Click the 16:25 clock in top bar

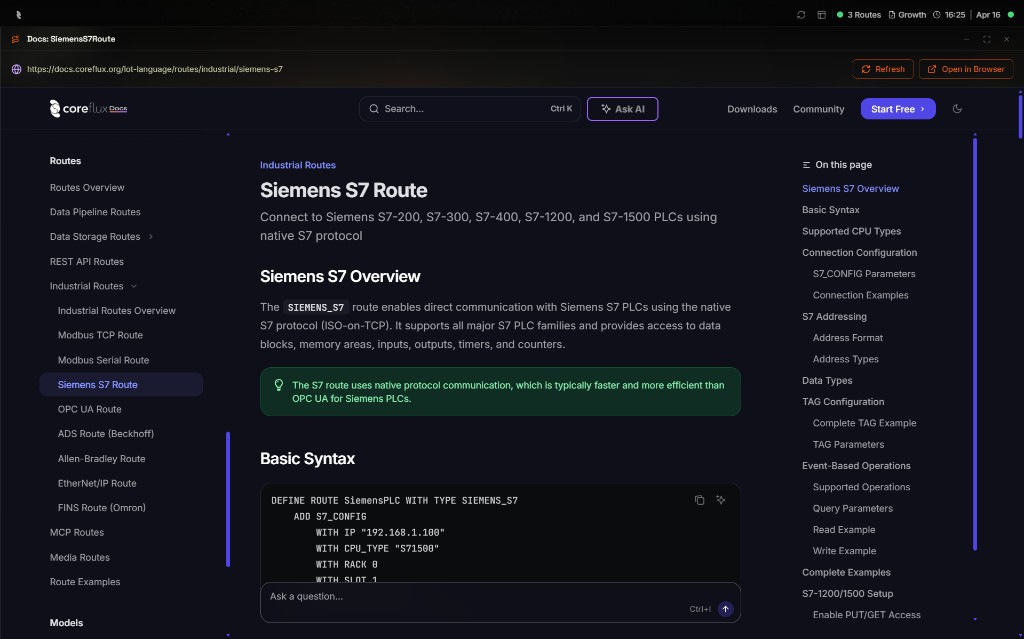click(x=949, y=14)
